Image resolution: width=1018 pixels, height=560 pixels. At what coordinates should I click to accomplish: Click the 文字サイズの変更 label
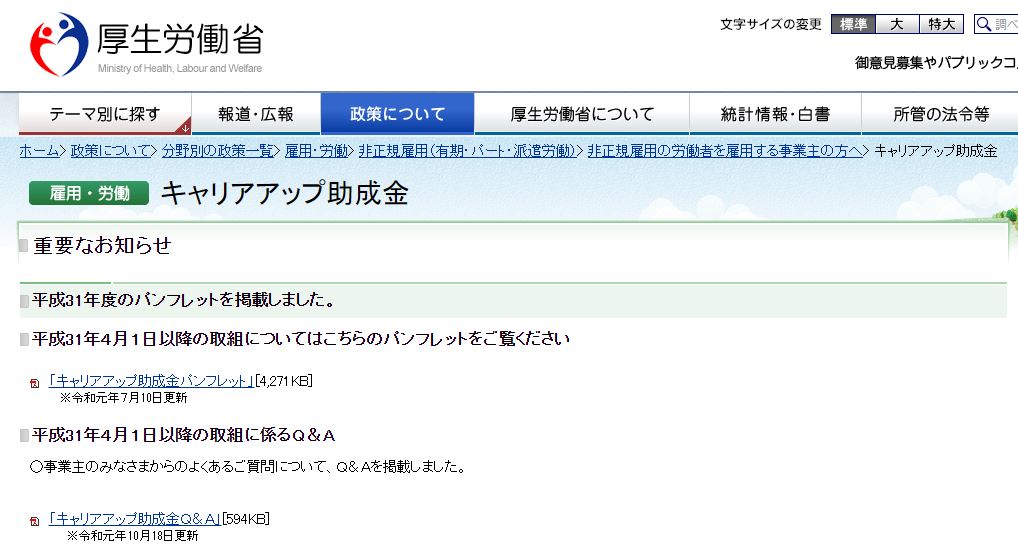click(771, 25)
